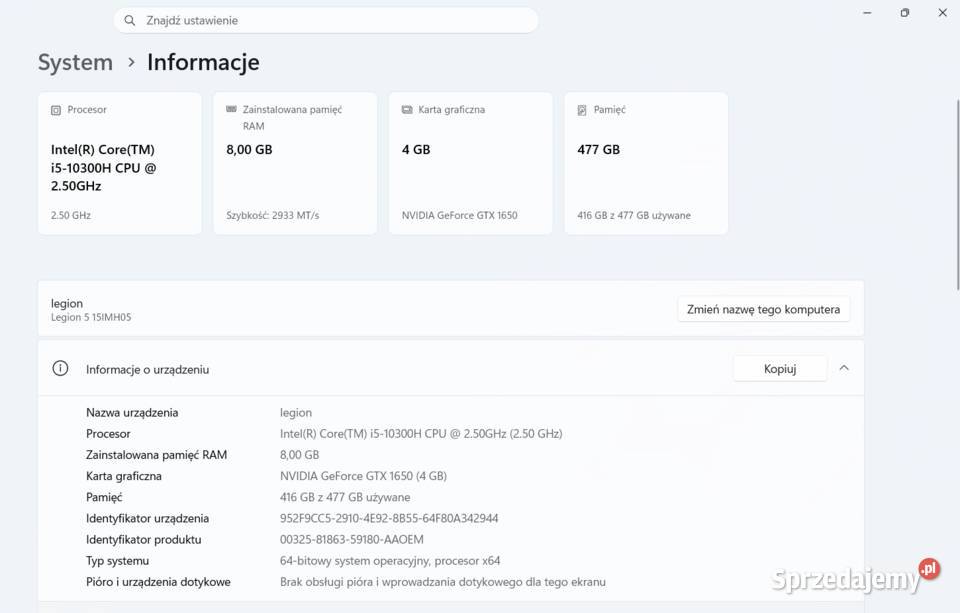Select product ID '00325-81863-59180-AAOEM'
The image size is (960, 613).
tap(351, 540)
